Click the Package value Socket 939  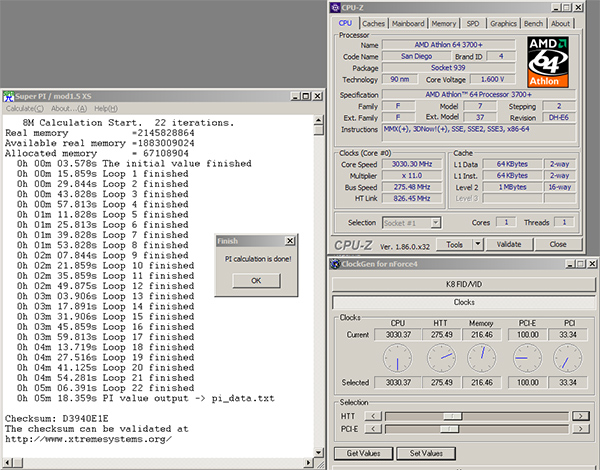448,68
